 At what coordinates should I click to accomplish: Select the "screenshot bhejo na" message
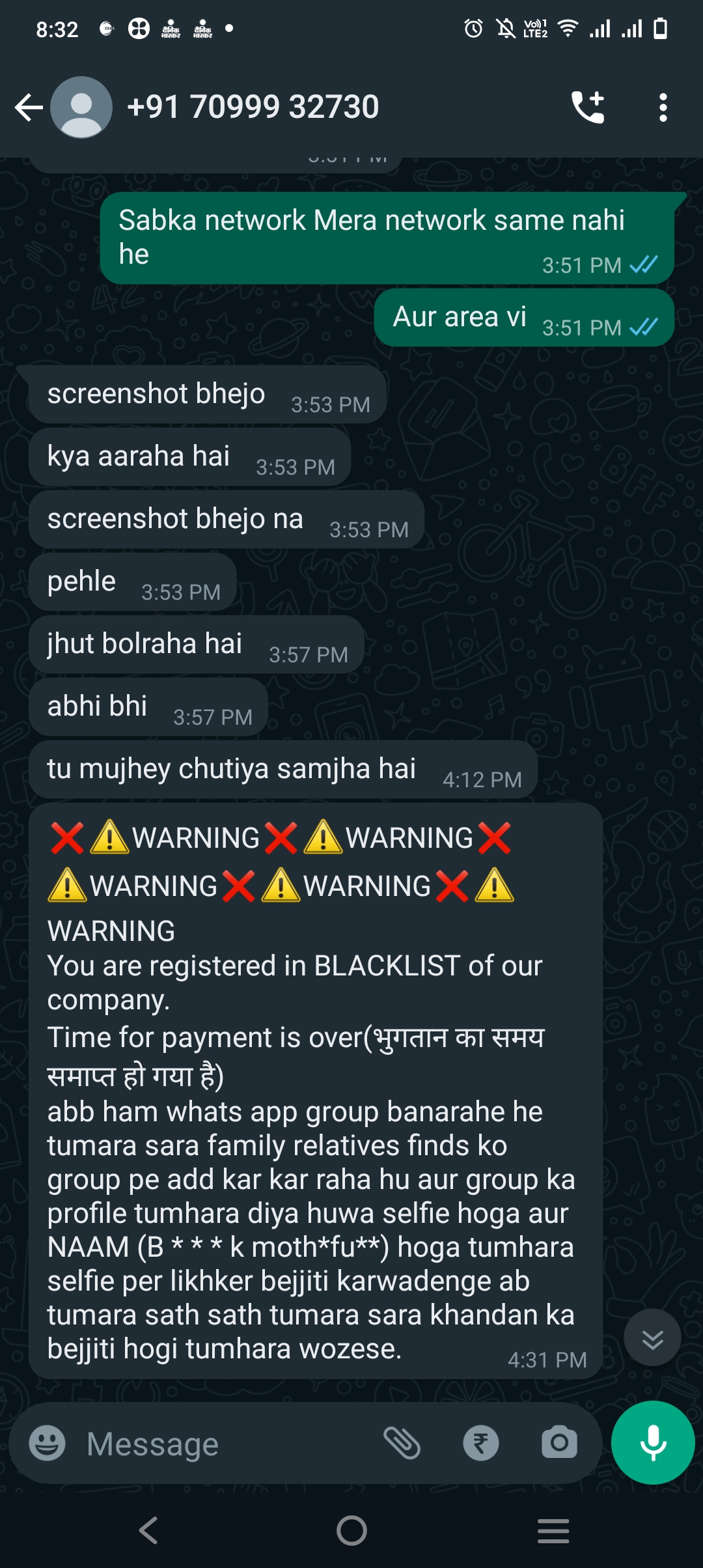[x=227, y=520]
